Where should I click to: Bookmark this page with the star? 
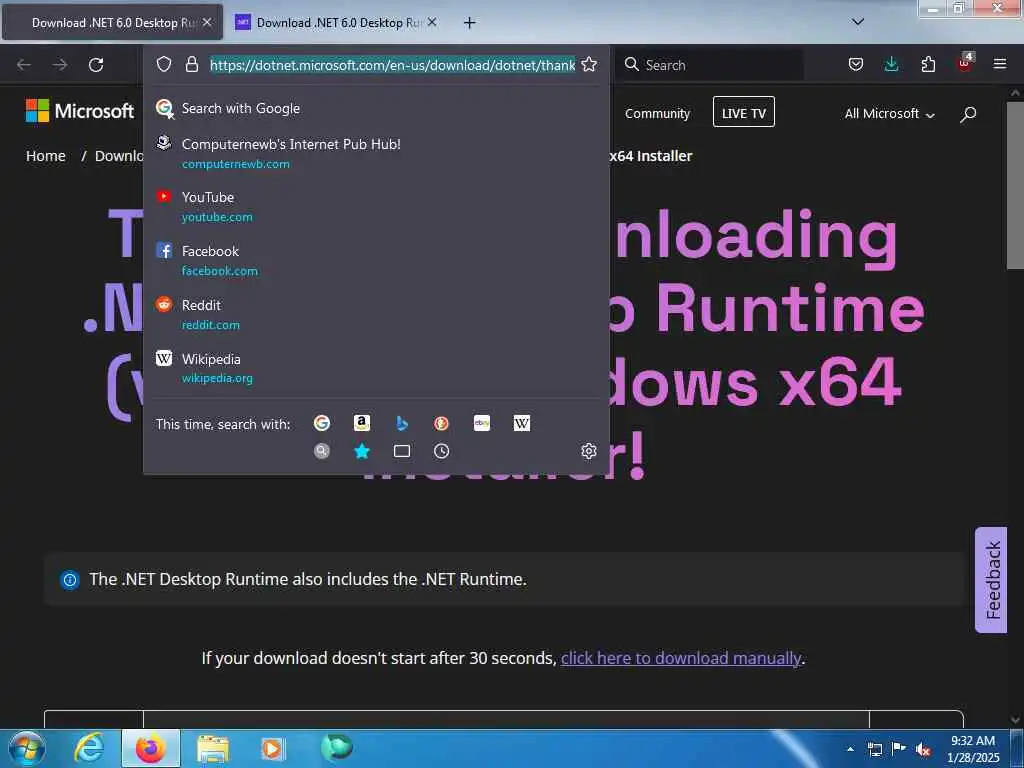point(589,64)
